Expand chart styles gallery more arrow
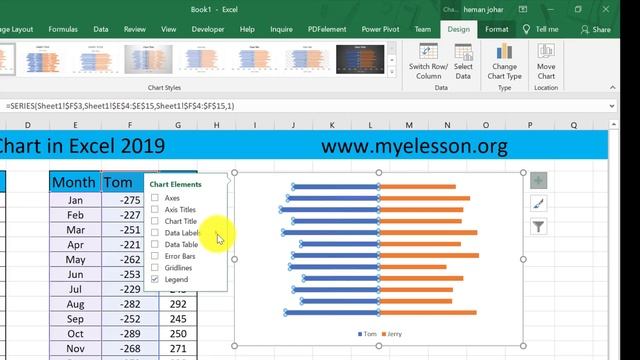The width and height of the screenshot is (640, 360). [392, 72]
